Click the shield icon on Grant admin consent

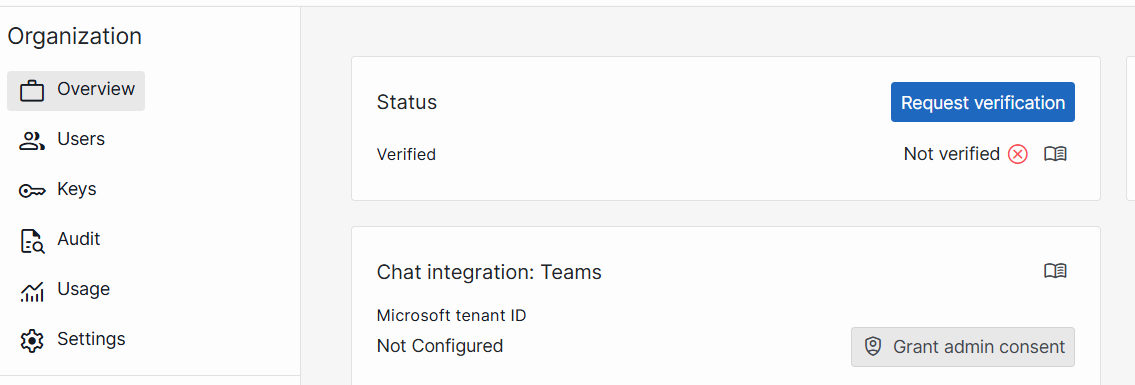click(874, 347)
